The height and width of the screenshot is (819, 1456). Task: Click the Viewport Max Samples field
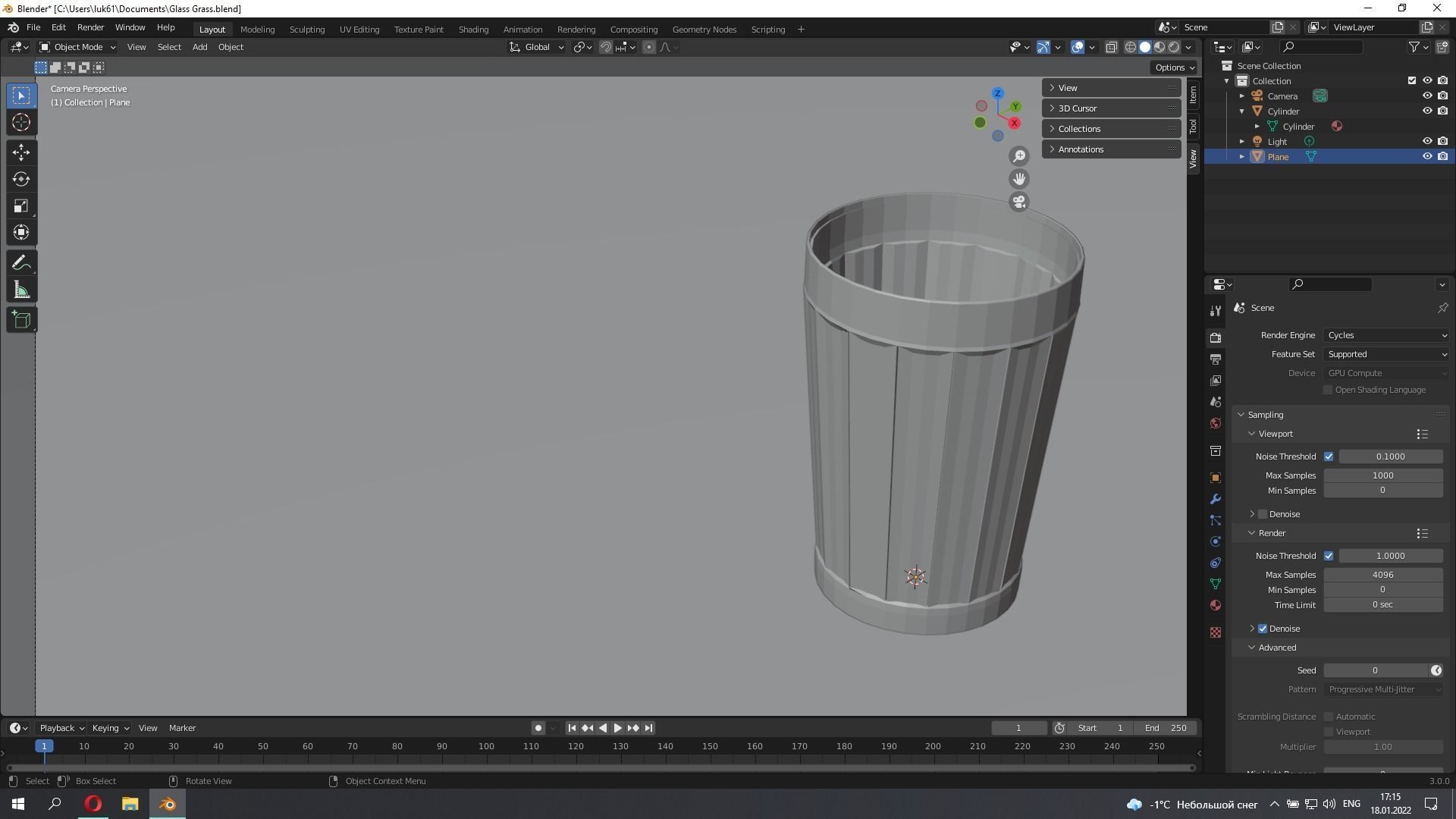[1382, 475]
